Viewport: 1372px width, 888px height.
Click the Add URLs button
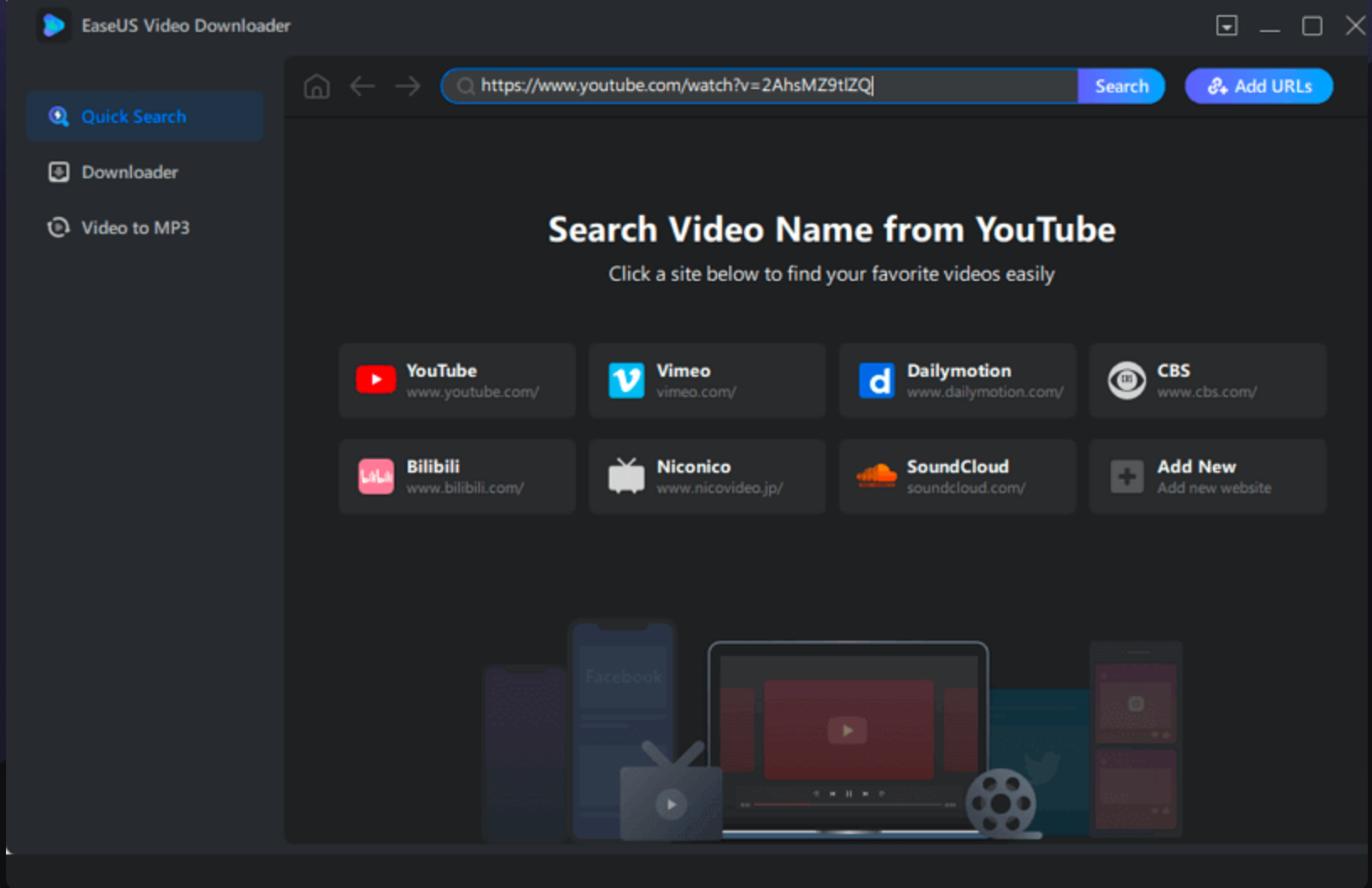point(1259,86)
